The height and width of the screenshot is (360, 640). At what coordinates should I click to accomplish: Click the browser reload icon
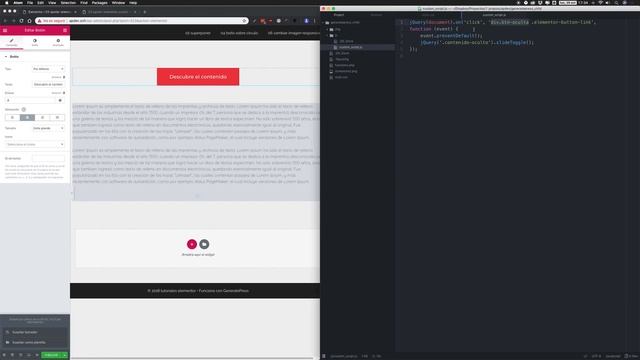pyautogui.click(x=21, y=20)
